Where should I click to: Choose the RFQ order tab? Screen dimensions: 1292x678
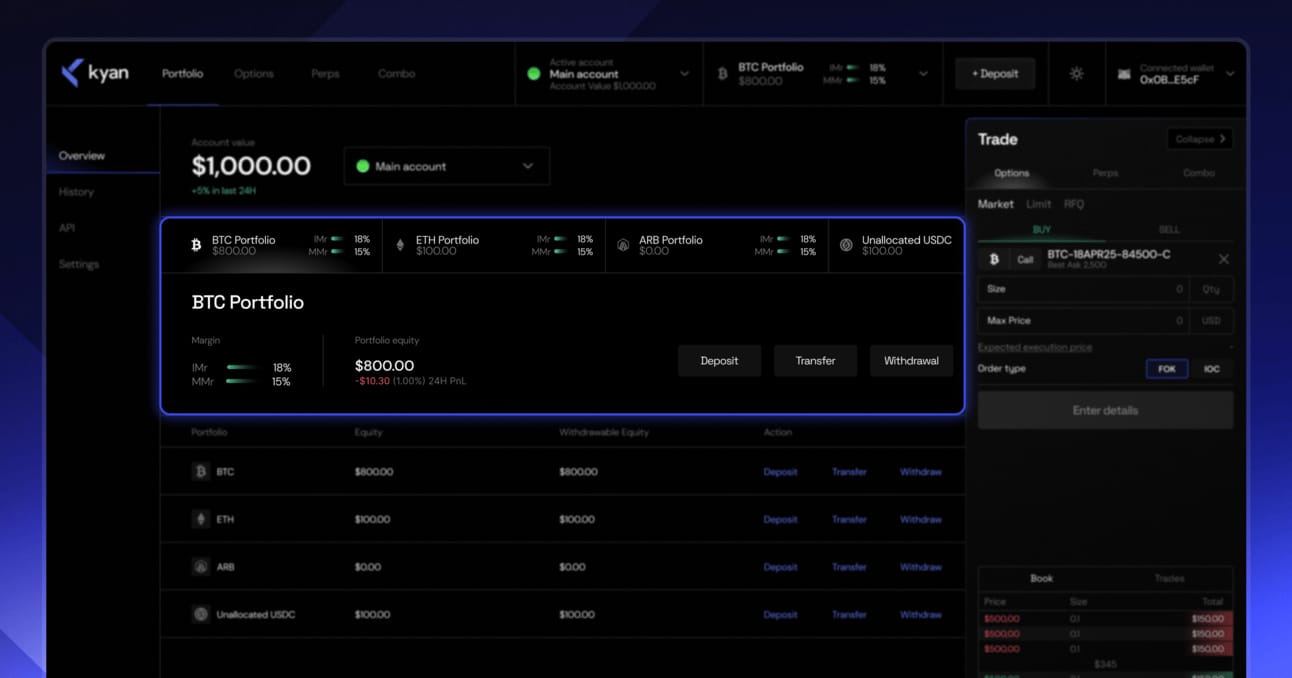click(x=1074, y=204)
